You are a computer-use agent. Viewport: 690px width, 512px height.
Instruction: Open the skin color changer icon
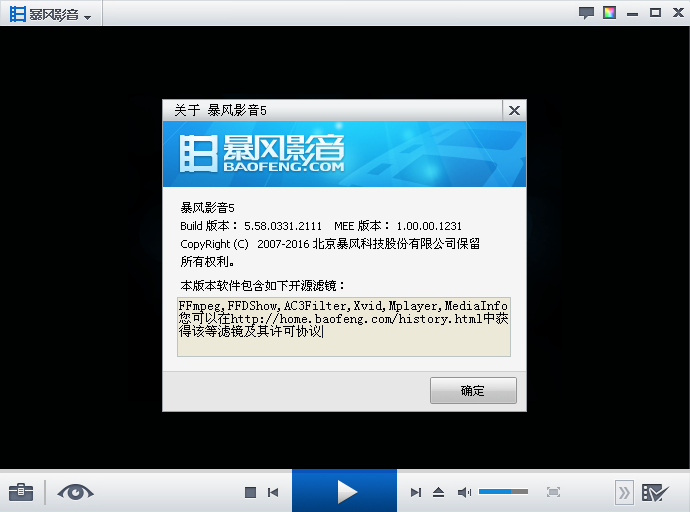[x=609, y=13]
